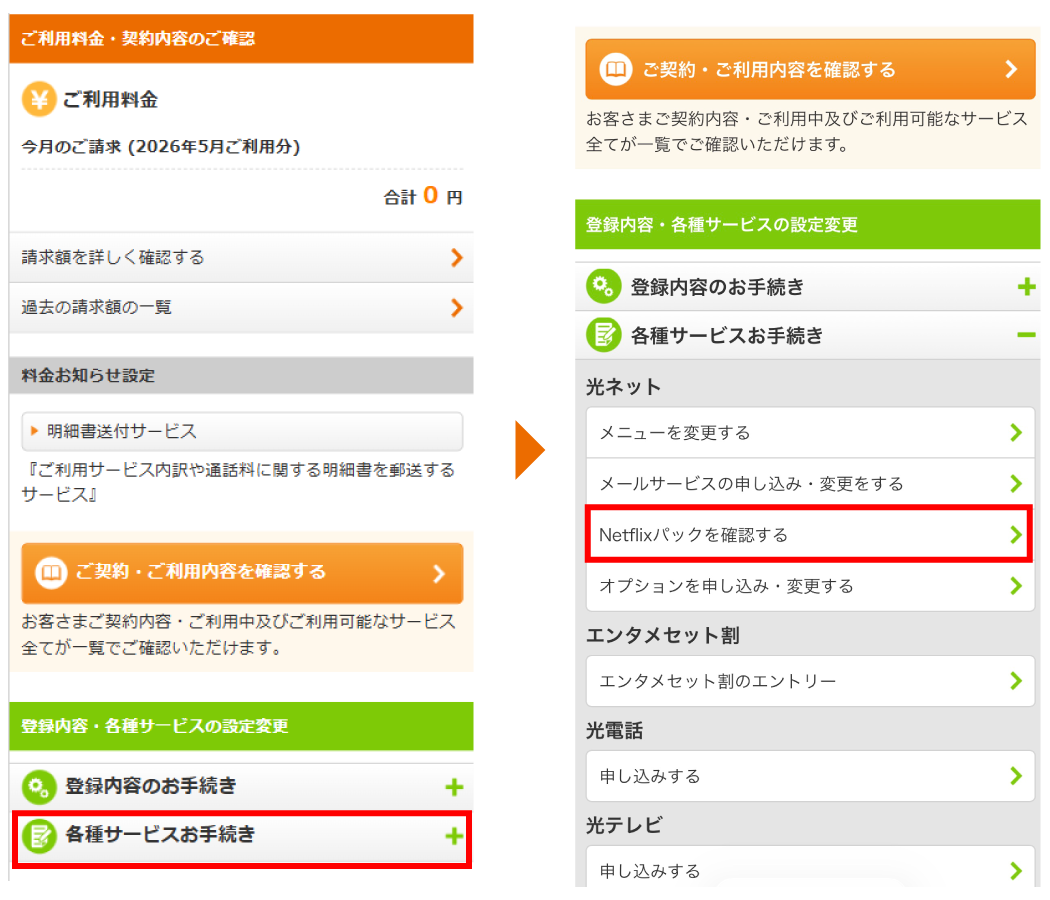Click green chevron on Netflixパック row
Image resolution: width=1050 pixels, height=900 pixels.
coord(1016,534)
